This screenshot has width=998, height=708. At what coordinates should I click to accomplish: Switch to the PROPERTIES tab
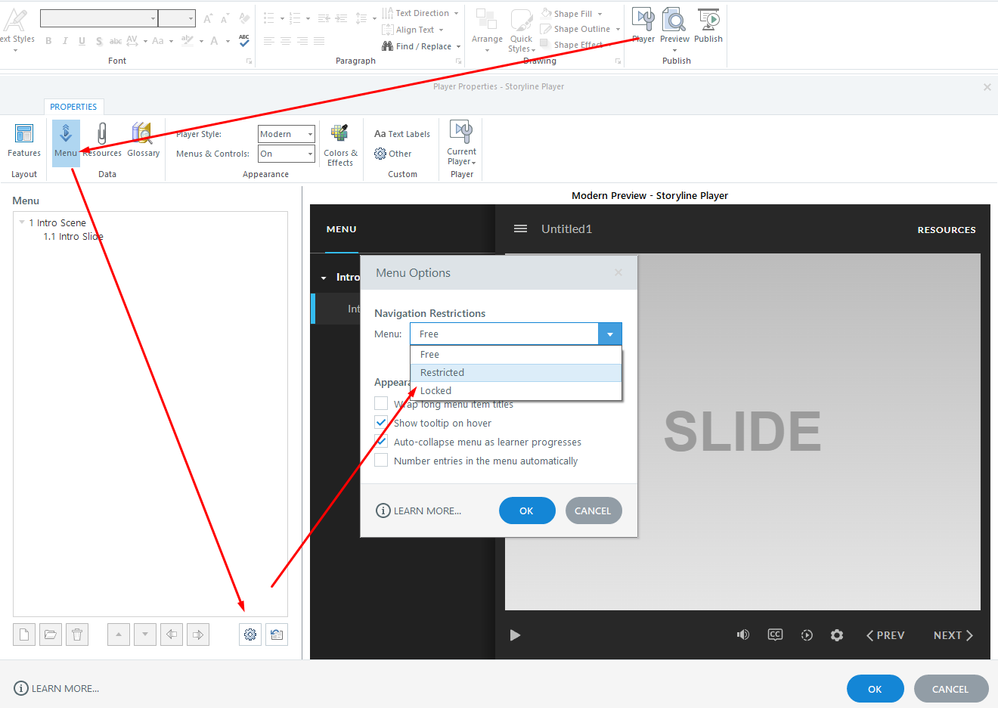(73, 106)
